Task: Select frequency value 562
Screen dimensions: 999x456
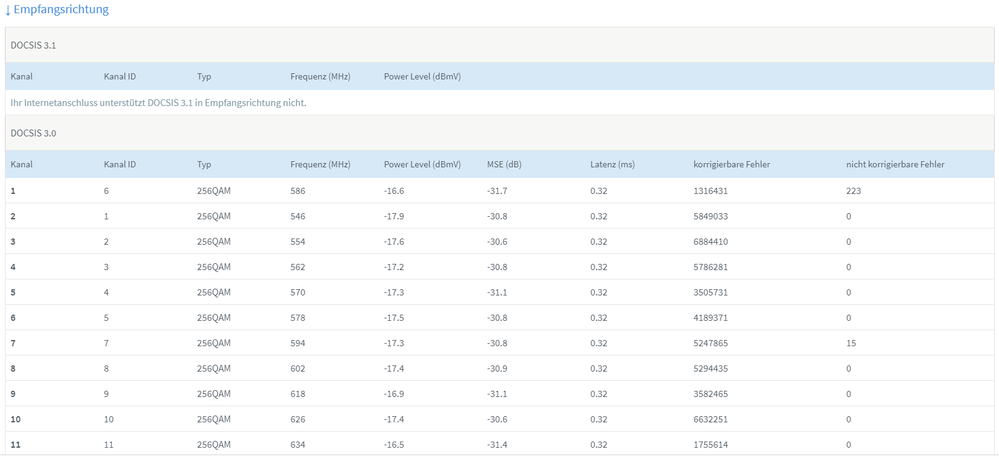Action: pos(298,267)
